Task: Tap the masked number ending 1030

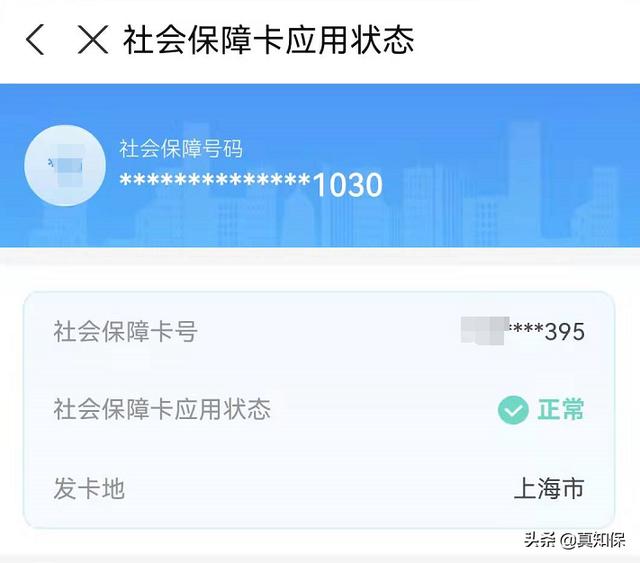Action: coord(251,184)
